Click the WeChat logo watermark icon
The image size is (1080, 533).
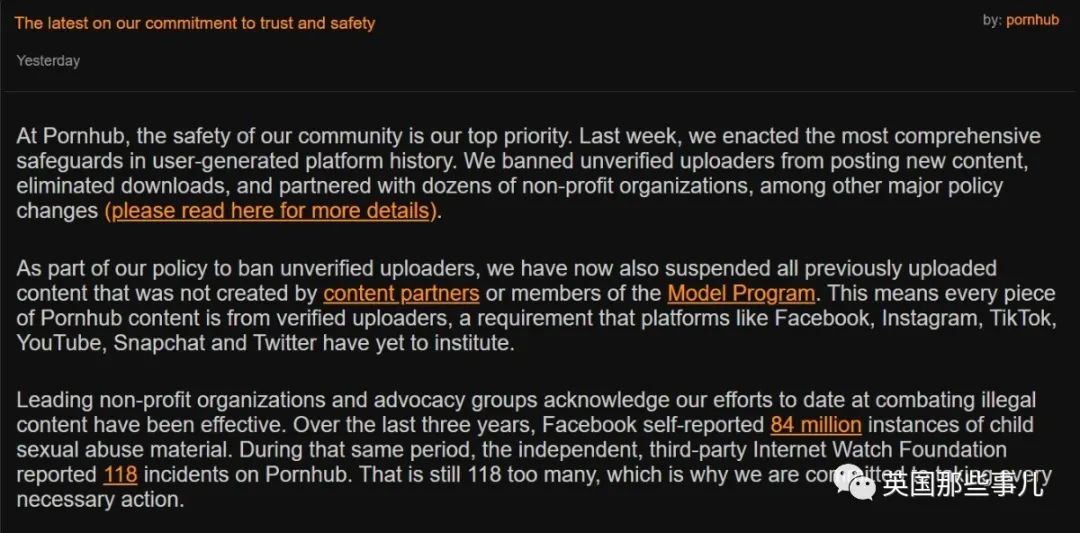856,483
